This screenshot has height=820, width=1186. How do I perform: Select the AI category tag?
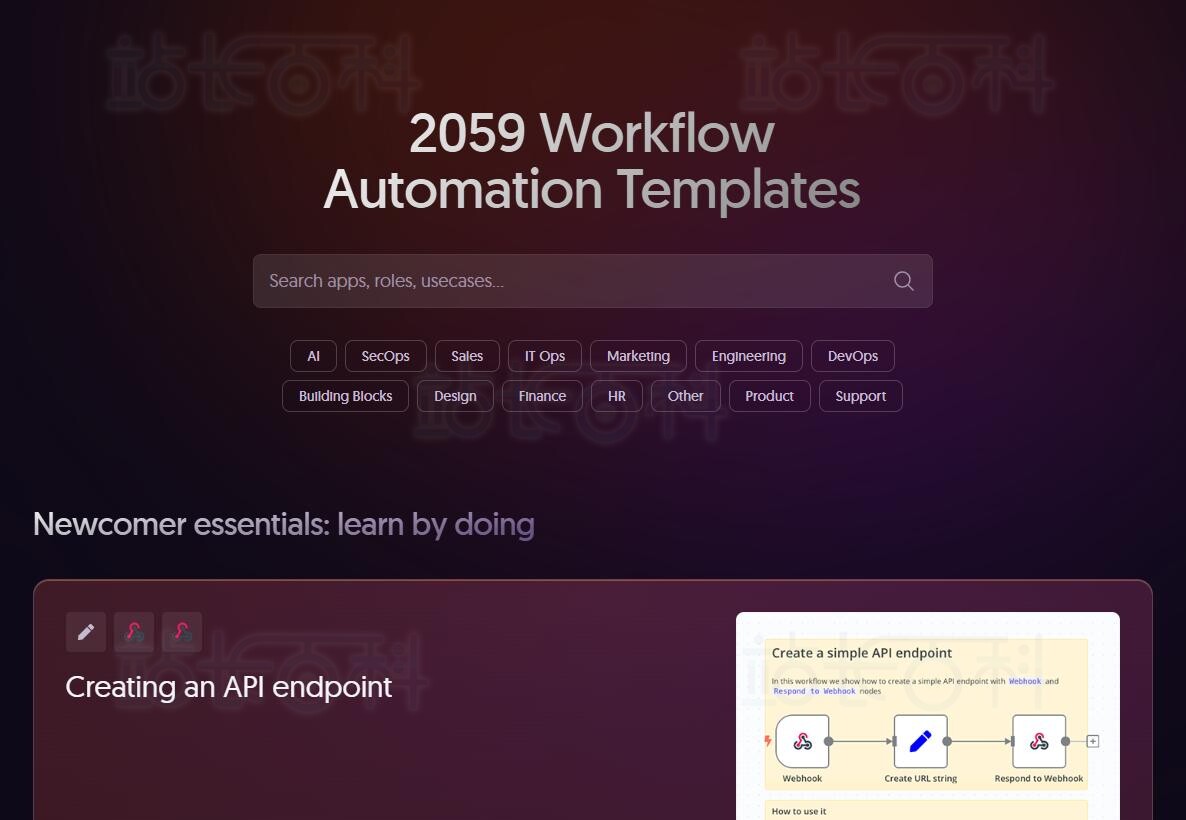pos(313,356)
